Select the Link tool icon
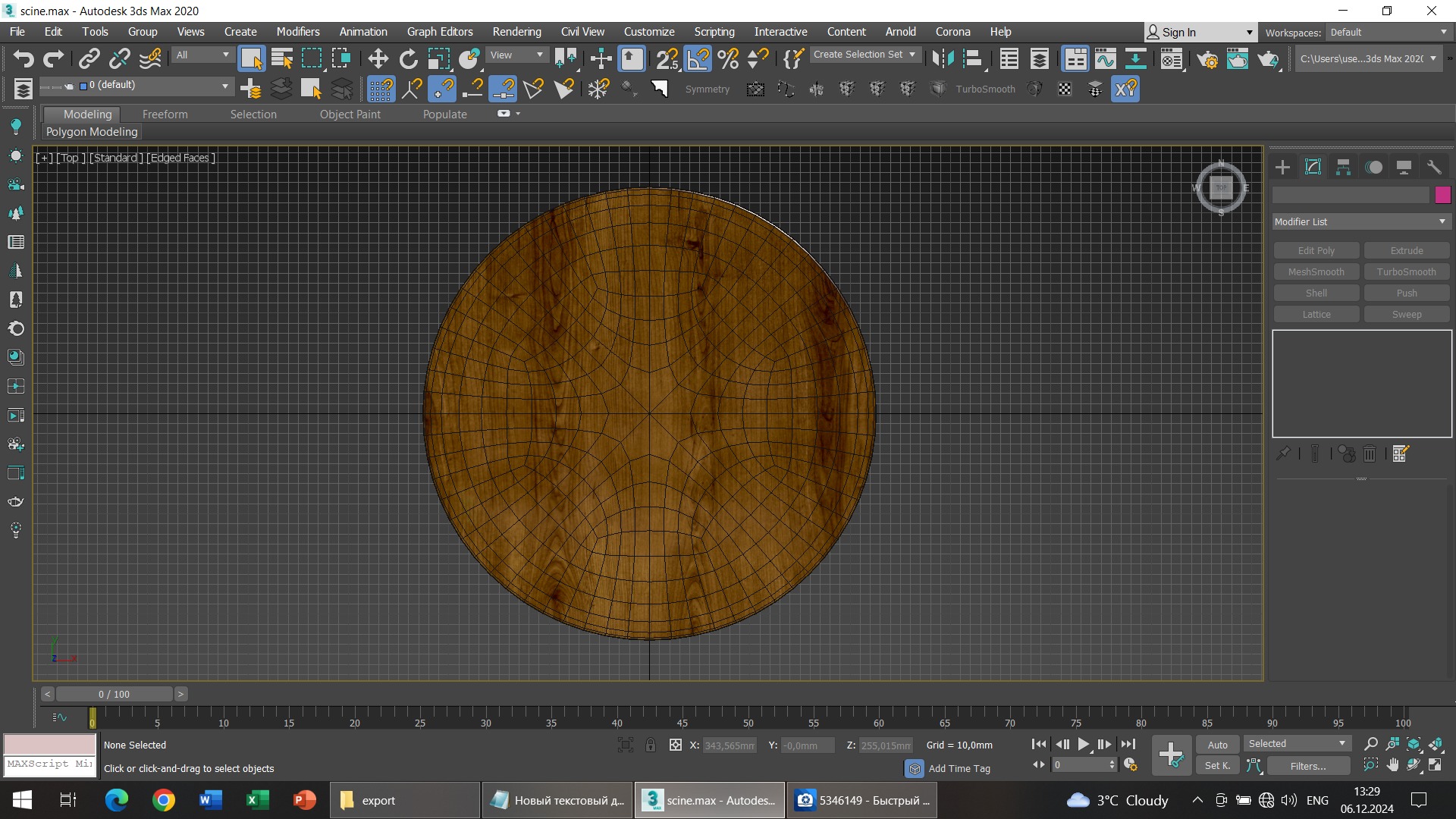Viewport: 1456px width, 819px height. tap(89, 58)
